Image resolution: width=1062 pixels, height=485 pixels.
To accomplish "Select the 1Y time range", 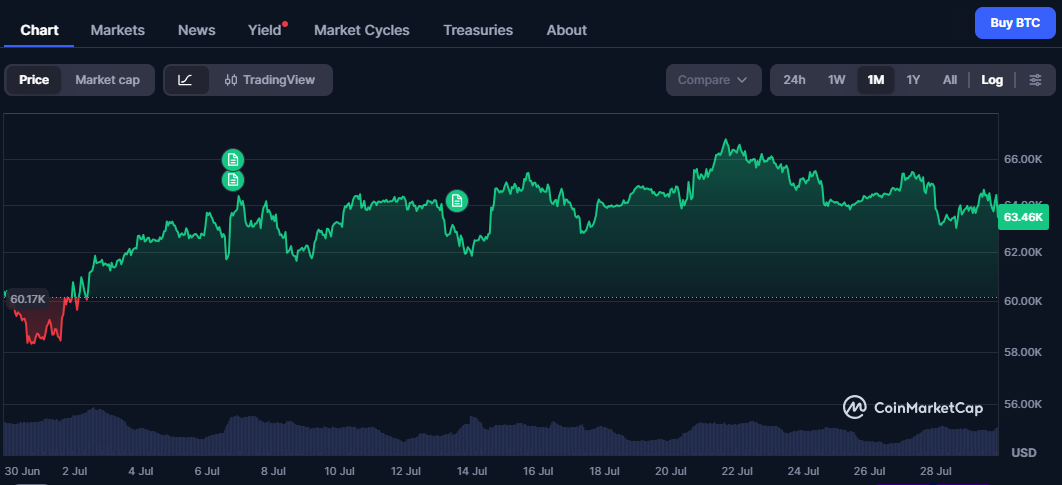I will pos(913,80).
